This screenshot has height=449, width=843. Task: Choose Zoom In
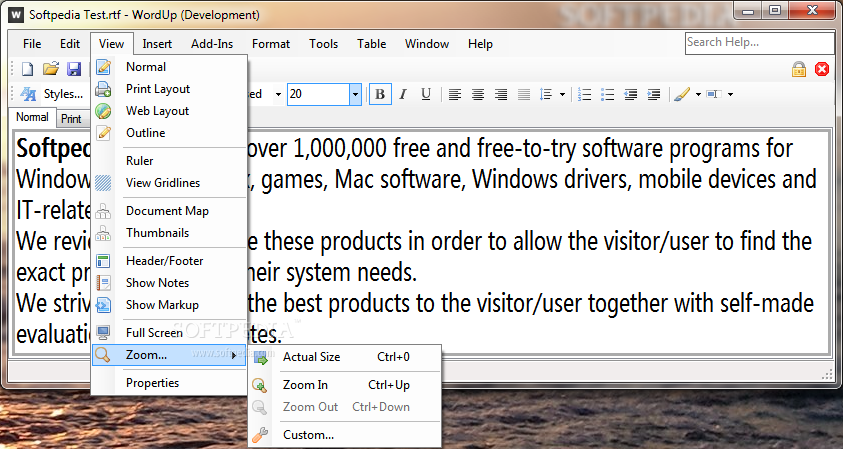pyautogui.click(x=345, y=386)
